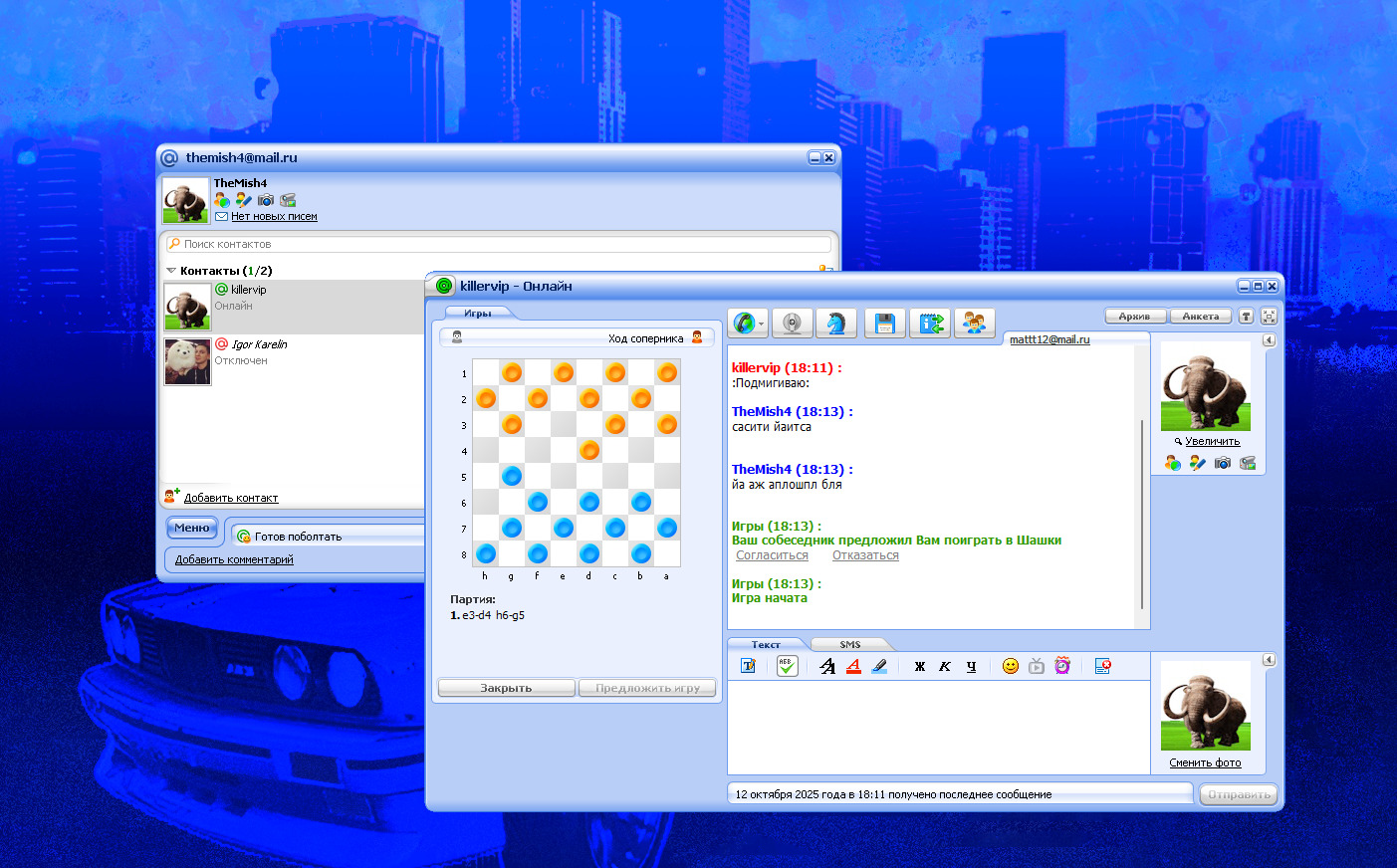Collapse the Контакты group
1397x868 pixels.
pyautogui.click(x=171, y=271)
